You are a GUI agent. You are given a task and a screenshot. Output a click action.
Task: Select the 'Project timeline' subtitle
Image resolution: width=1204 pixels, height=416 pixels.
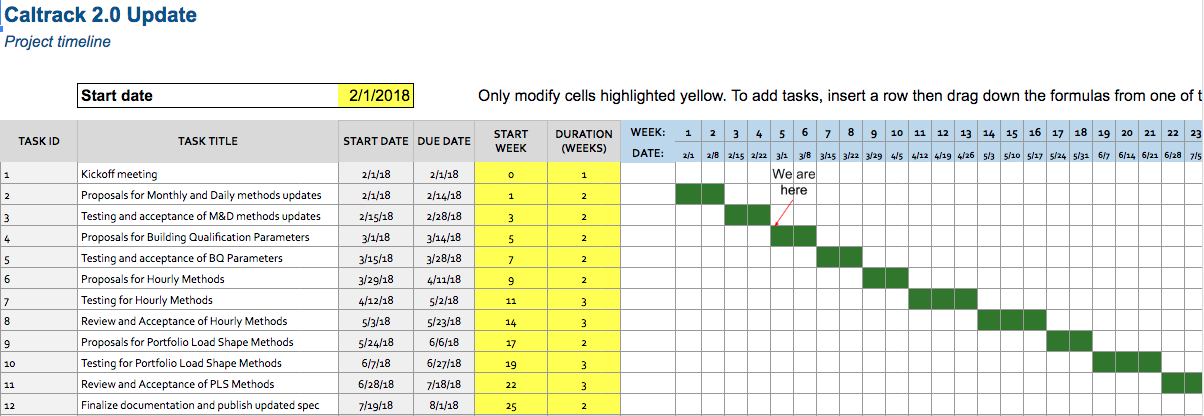(x=57, y=42)
